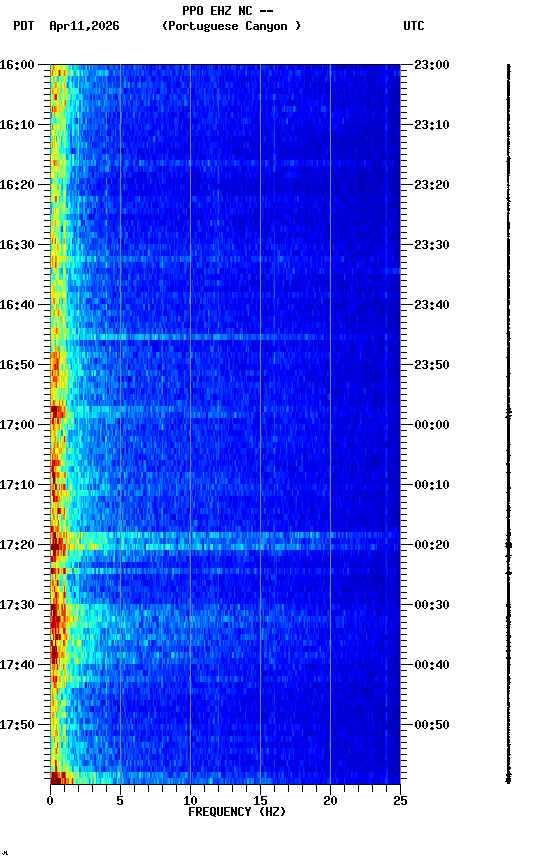The image size is (552, 864).
Task: Click the UTC time label '23:30'
Action: [x=432, y=245]
